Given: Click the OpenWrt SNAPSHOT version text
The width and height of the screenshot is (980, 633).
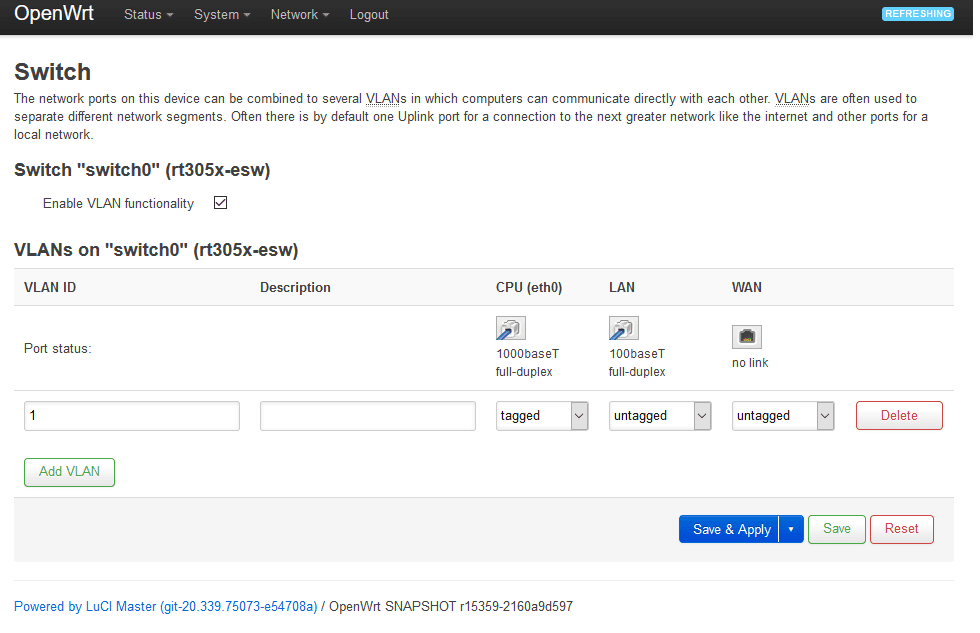Looking at the screenshot, I should click(451, 607).
